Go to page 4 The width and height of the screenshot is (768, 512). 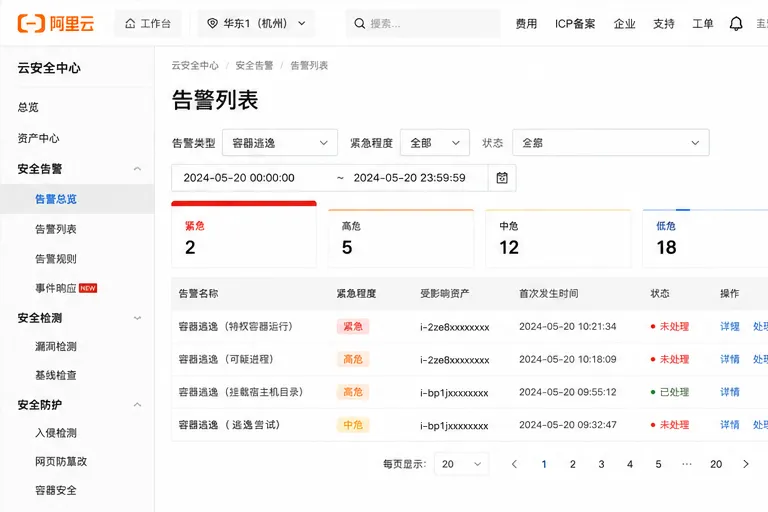630,464
